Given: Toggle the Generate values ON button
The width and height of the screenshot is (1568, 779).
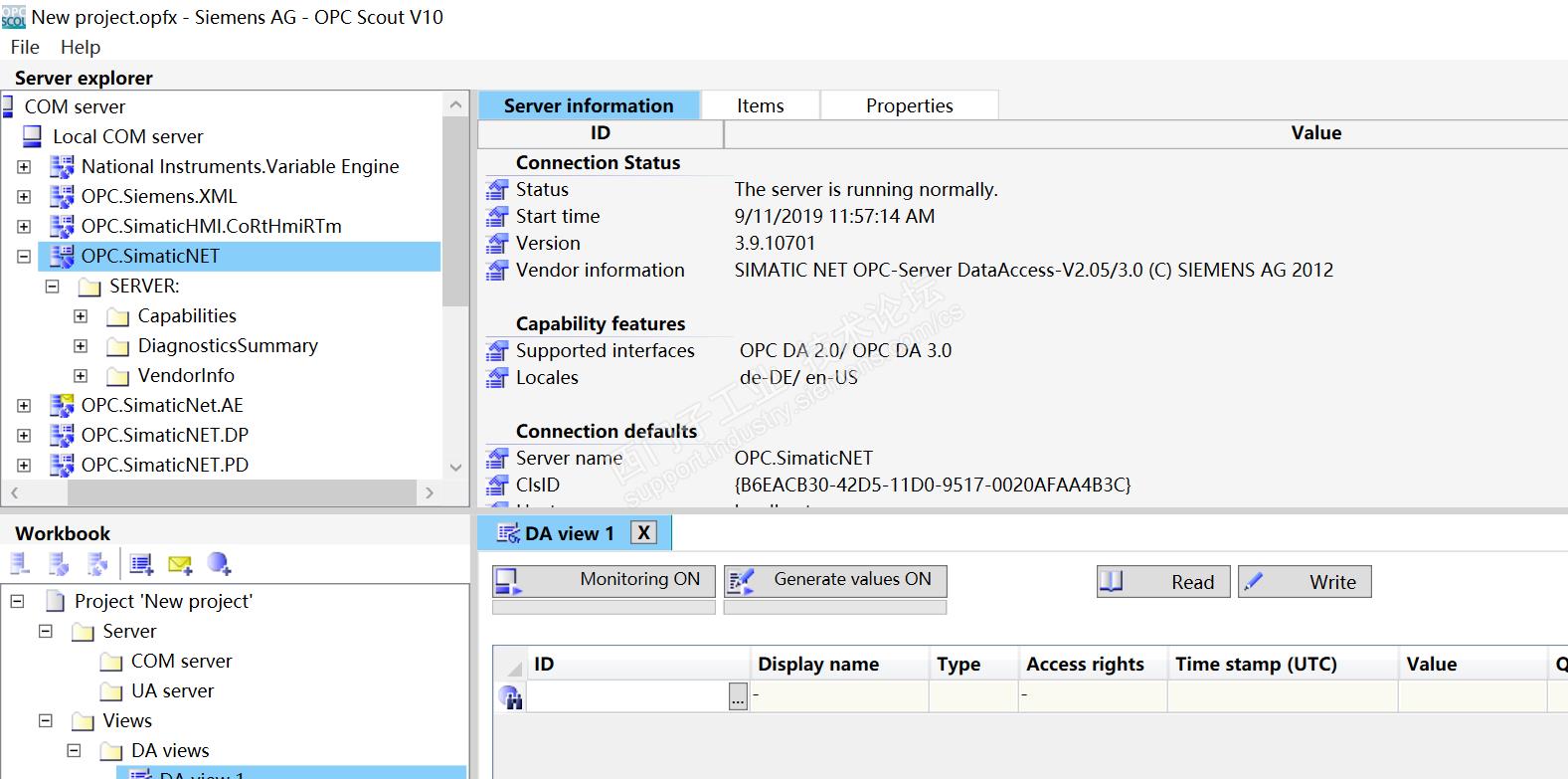Looking at the screenshot, I should click(x=834, y=580).
